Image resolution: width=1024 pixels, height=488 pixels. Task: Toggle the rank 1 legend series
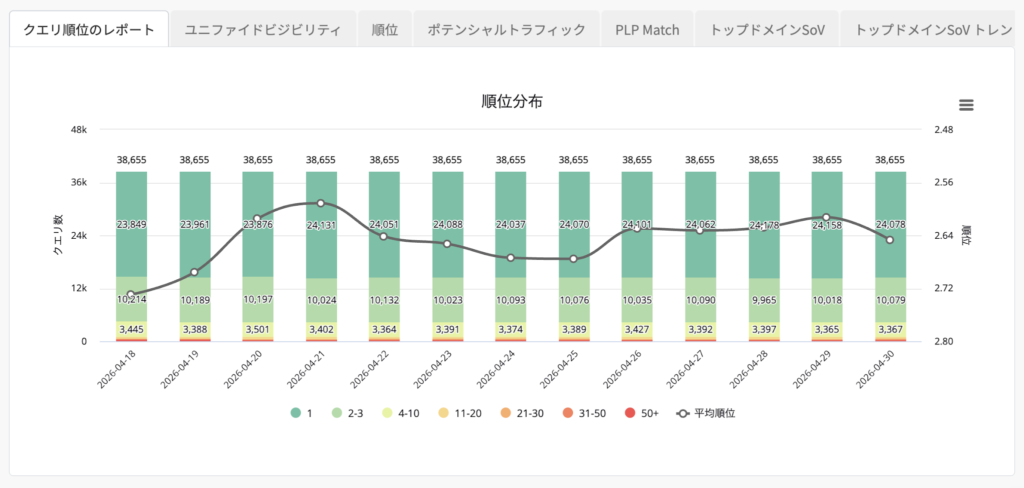pos(301,414)
